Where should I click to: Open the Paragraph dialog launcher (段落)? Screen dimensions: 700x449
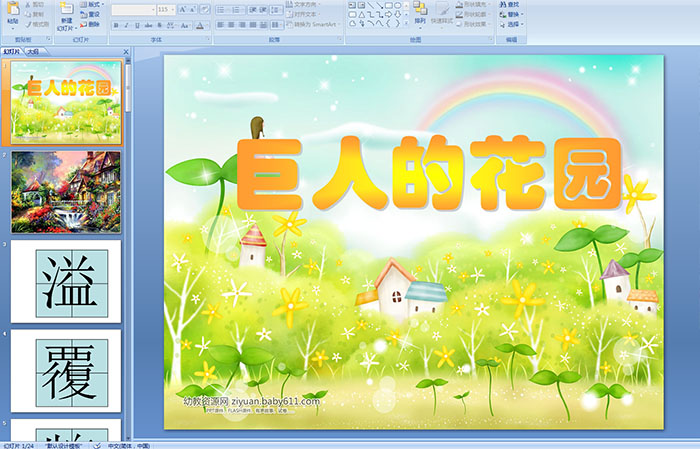pos(340,39)
